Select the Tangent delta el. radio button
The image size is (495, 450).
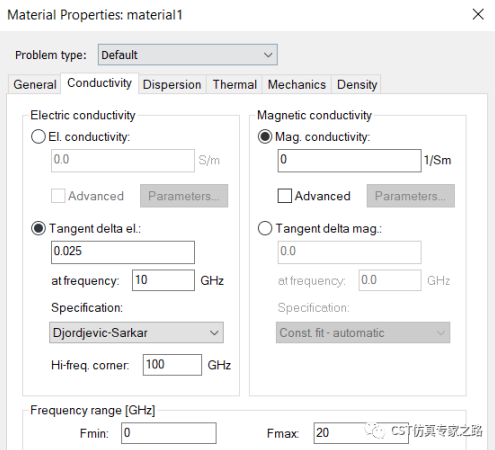pyautogui.click(x=38, y=229)
